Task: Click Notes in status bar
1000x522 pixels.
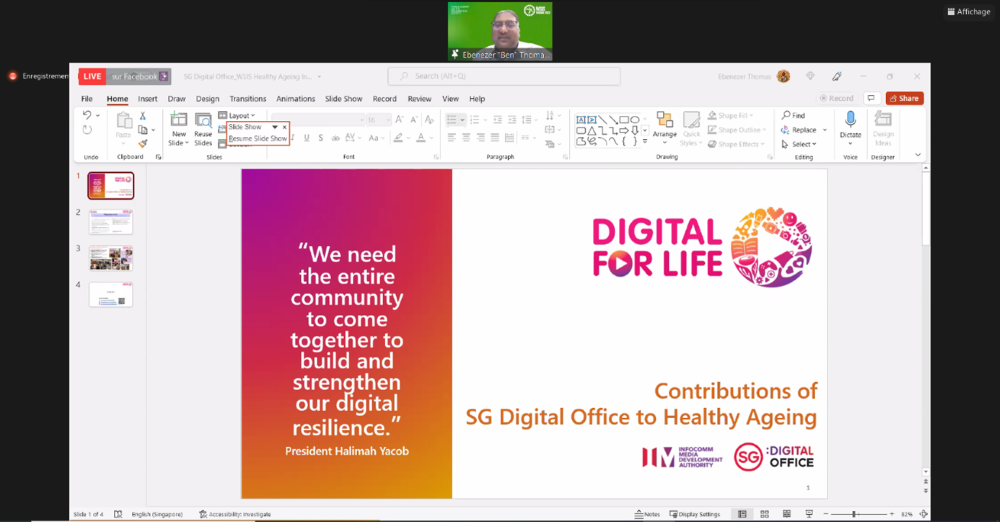Action: pos(647,514)
